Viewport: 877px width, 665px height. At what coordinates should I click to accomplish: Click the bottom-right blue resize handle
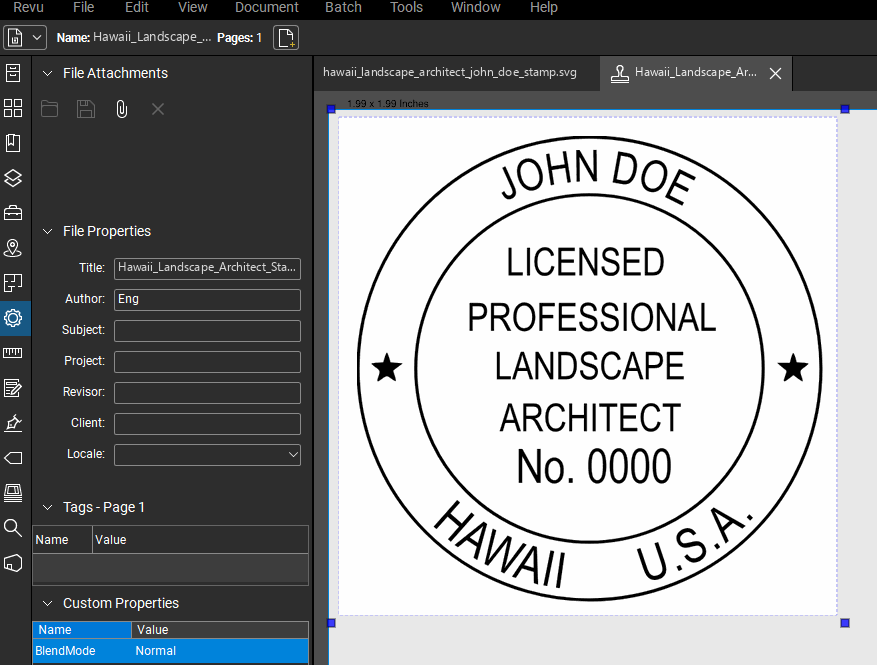pos(845,623)
